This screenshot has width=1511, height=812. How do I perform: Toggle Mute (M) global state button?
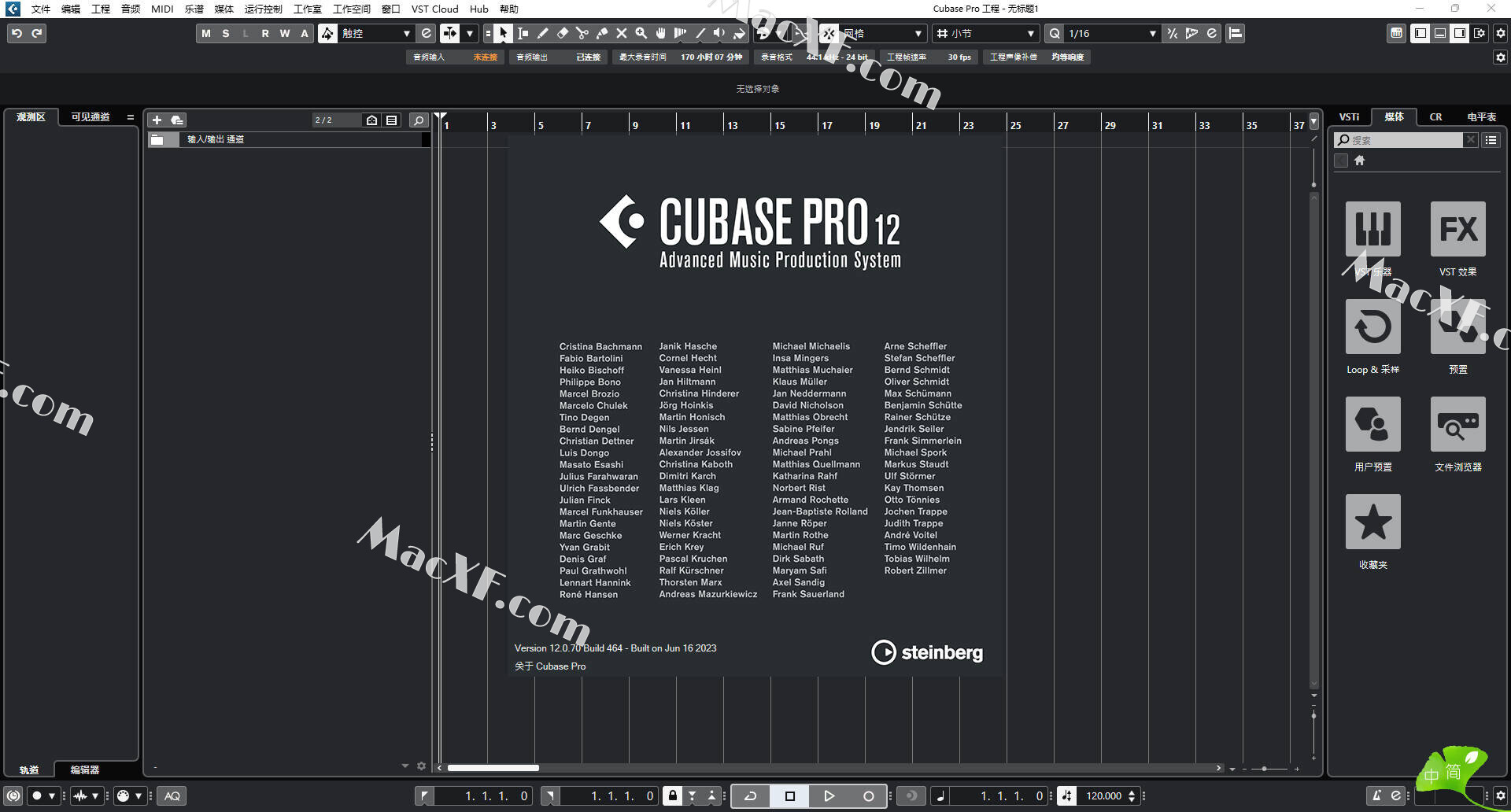(206, 33)
